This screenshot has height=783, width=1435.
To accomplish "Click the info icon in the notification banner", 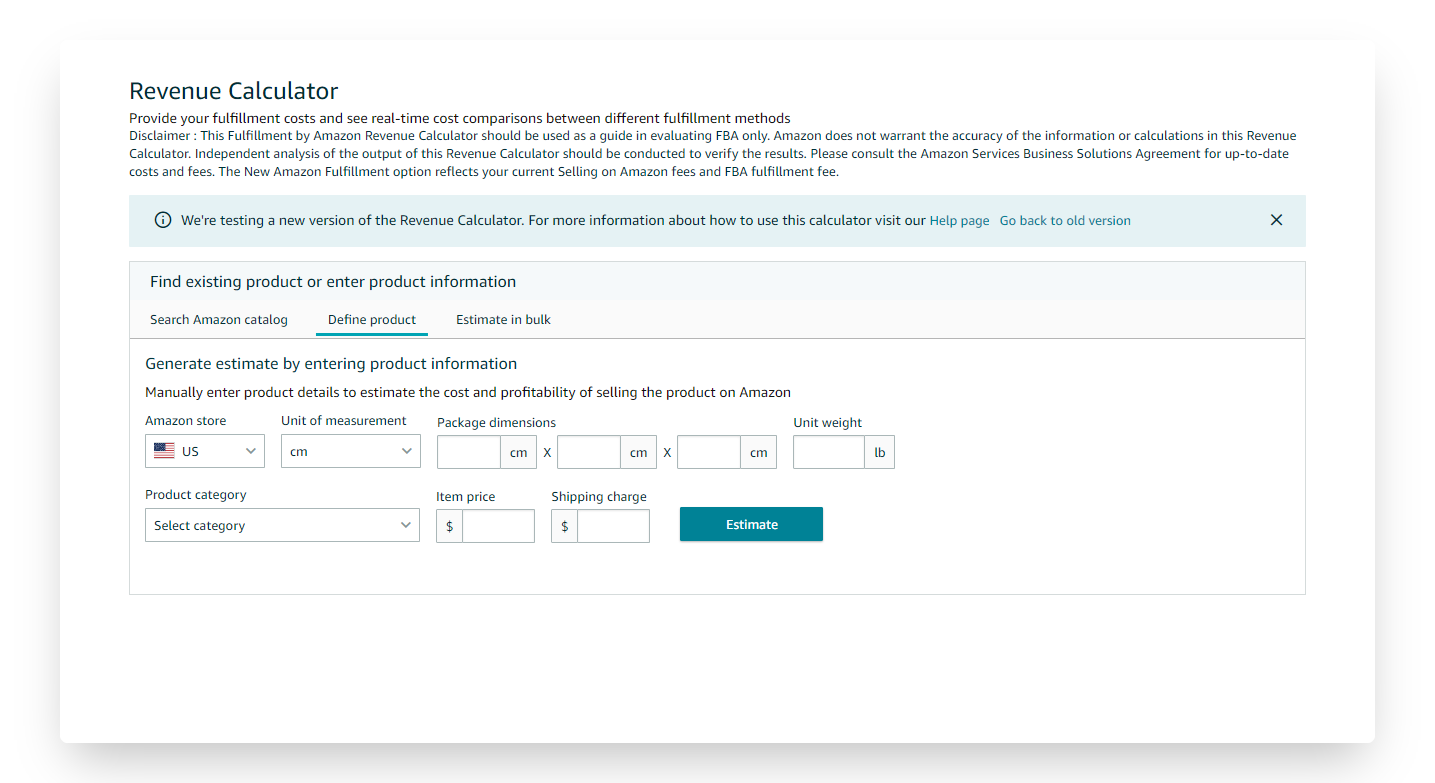I will [163, 219].
